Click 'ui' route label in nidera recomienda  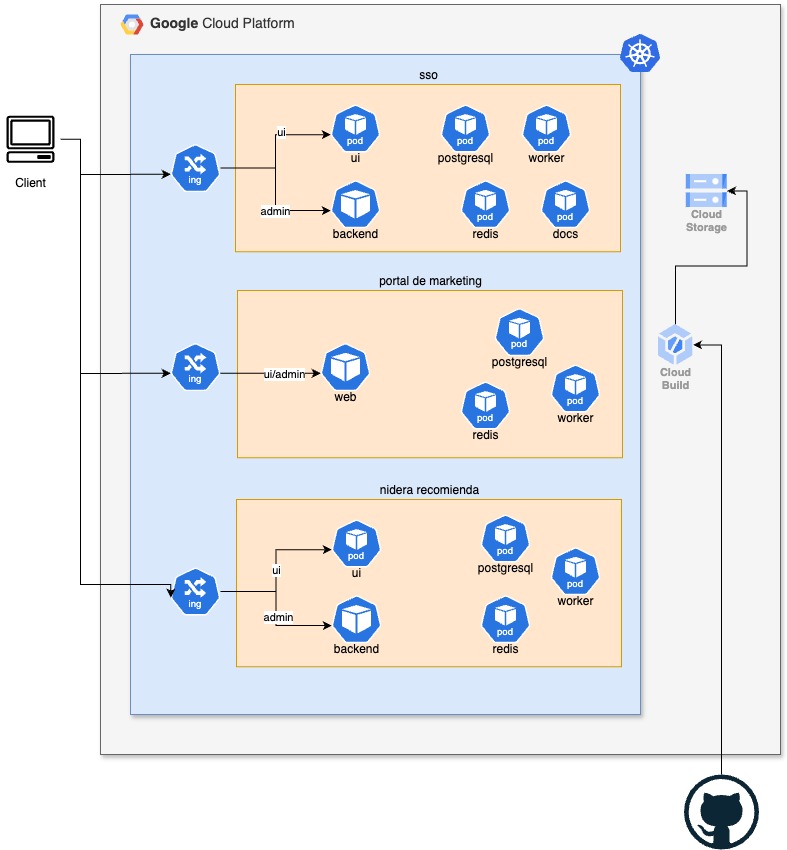[x=276, y=570]
